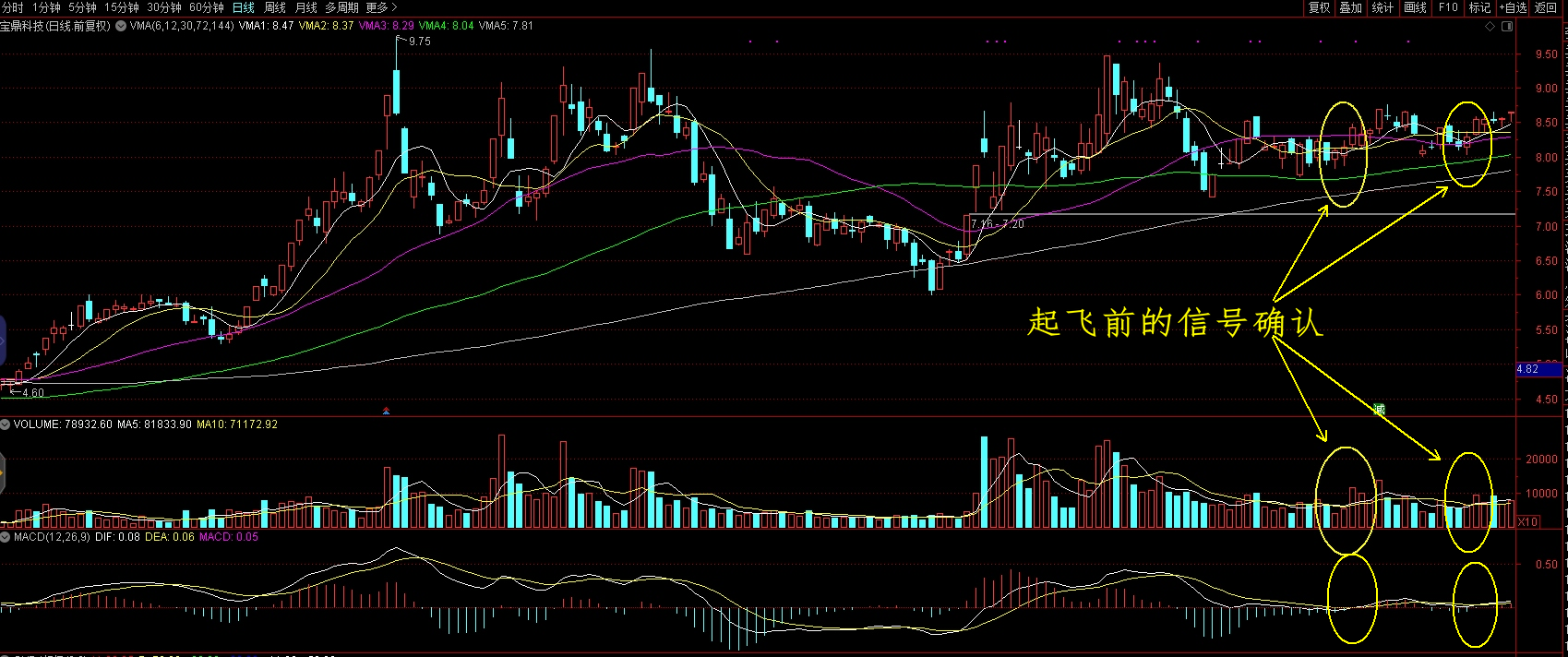The height and width of the screenshot is (657, 1568).
Task: Click the 复权 adjustment button
Action: coord(1320,7)
